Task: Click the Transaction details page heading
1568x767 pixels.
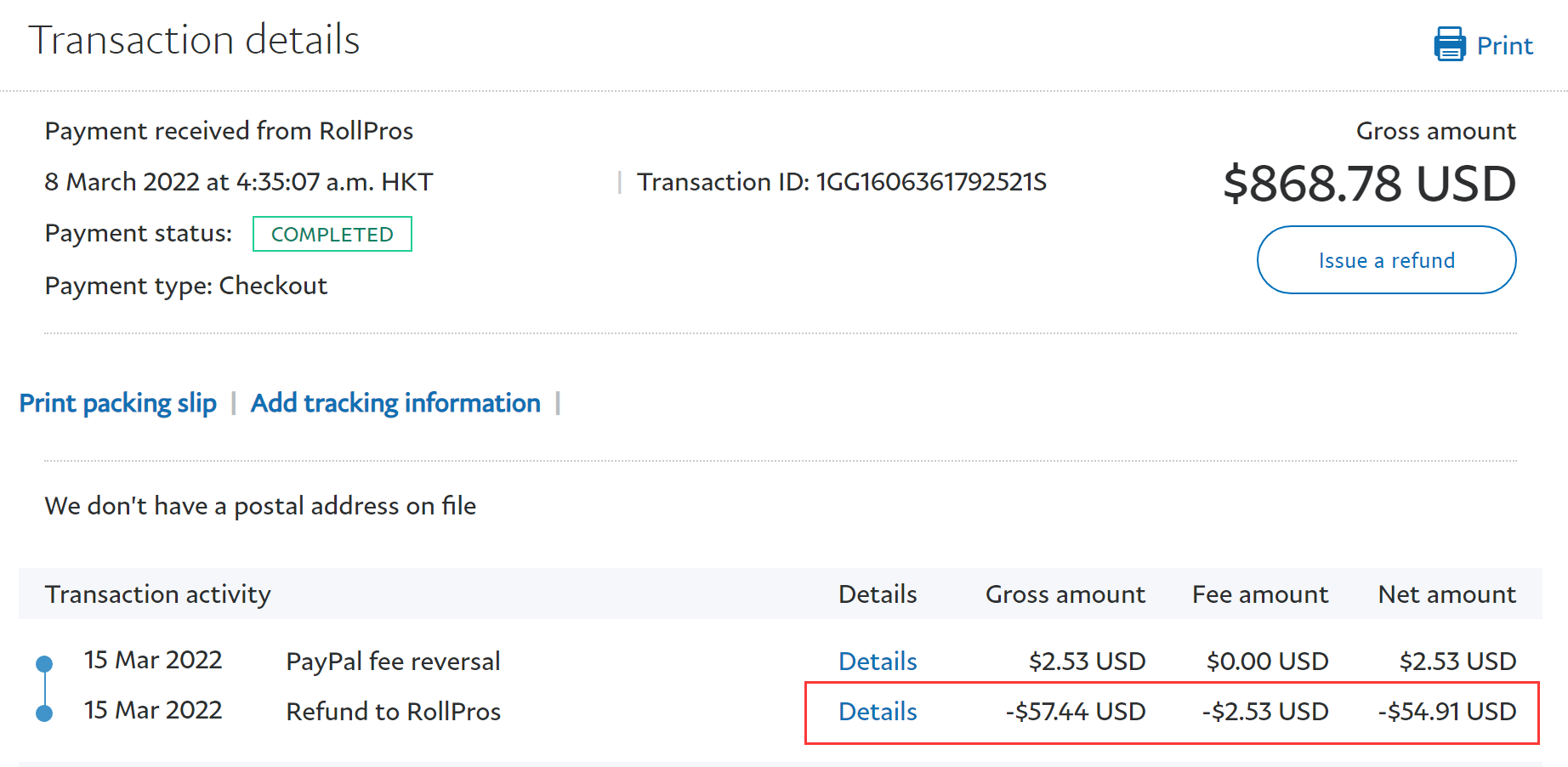Action: [194, 40]
